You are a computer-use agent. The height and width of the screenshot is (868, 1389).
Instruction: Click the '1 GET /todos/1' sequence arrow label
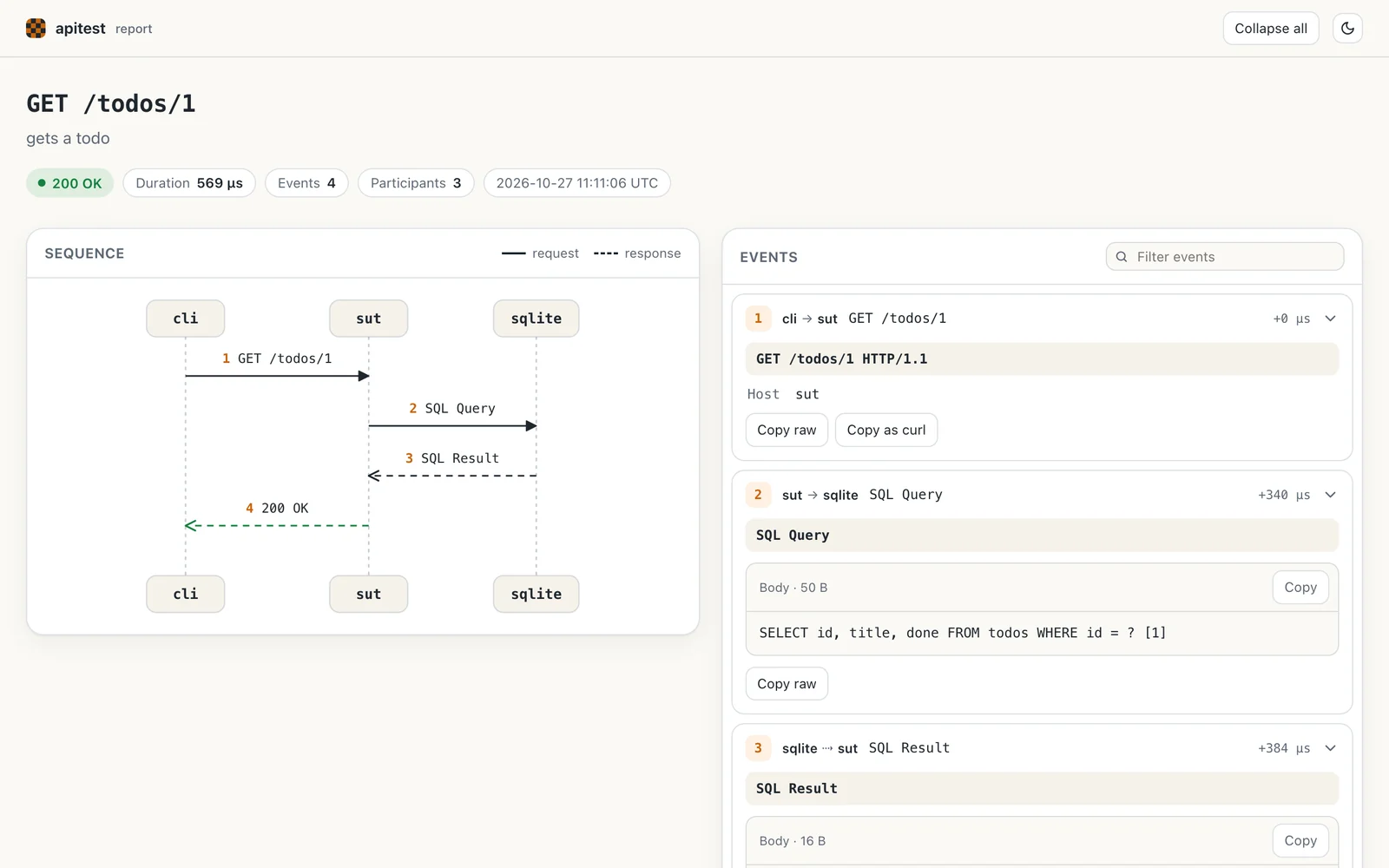click(277, 358)
